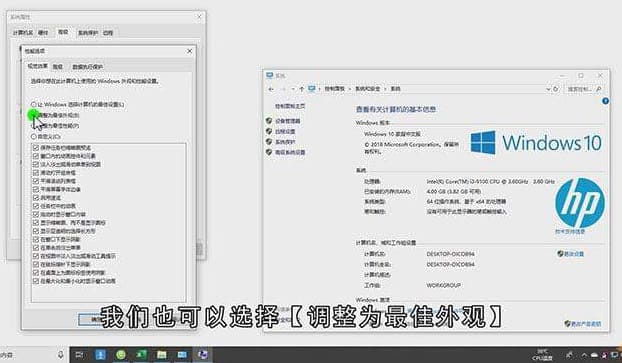The image size is (622, 363).
Task: Go back in the System window
Action: pyautogui.click(x=271, y=89)
